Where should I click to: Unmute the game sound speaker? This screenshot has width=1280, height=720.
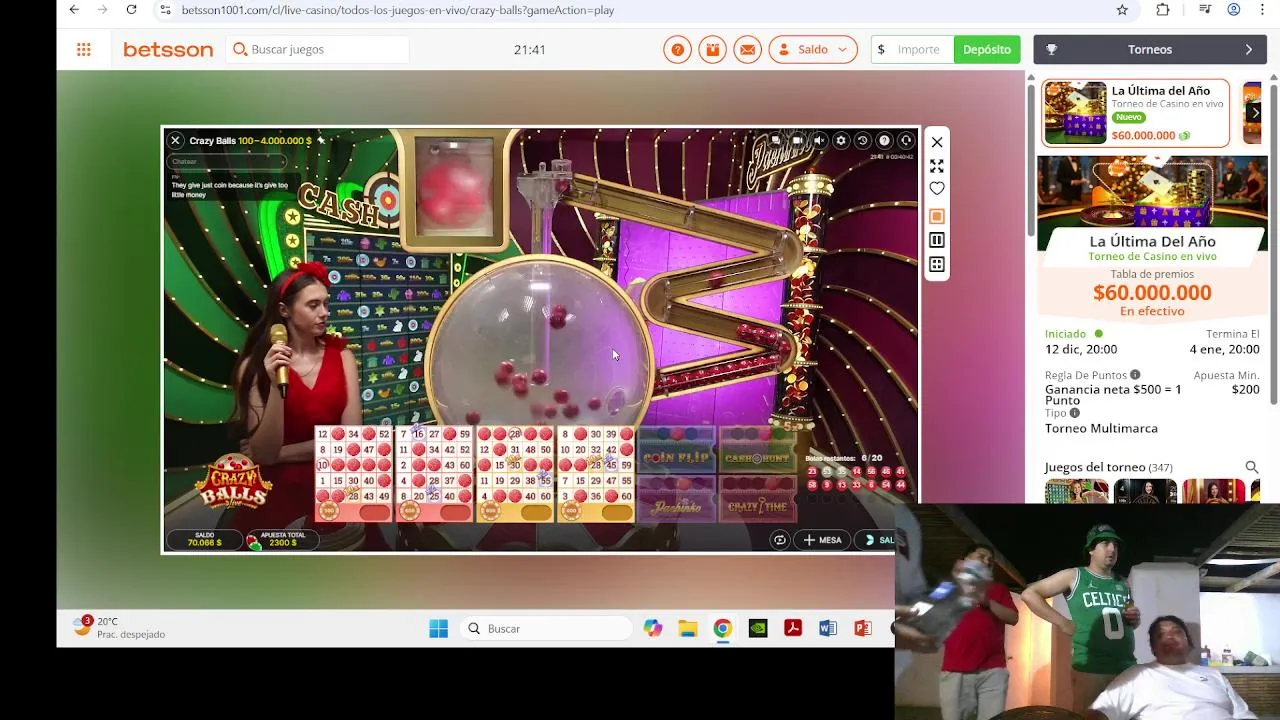click(x=820, y=141)
